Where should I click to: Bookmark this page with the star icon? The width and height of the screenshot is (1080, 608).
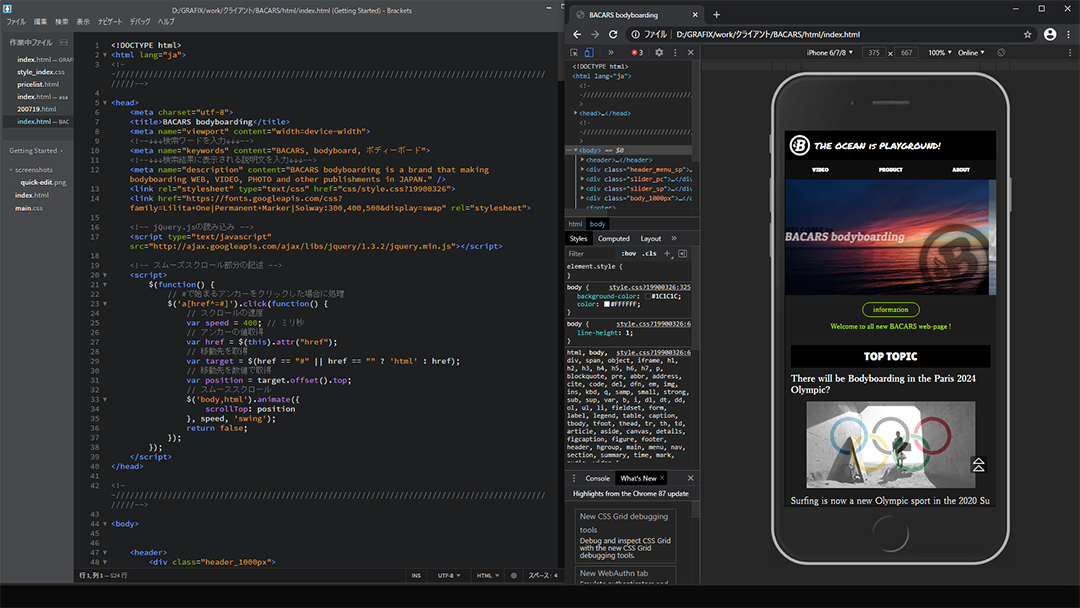pyautogui.click(x=1027, y=34)
